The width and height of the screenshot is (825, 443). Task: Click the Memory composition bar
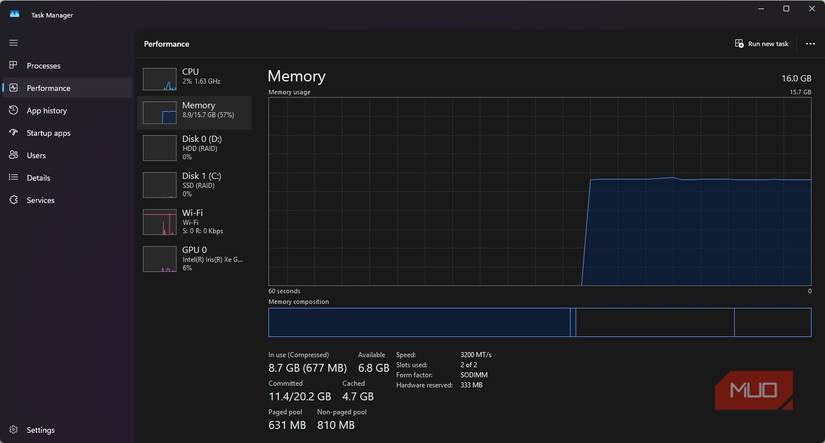540,322
